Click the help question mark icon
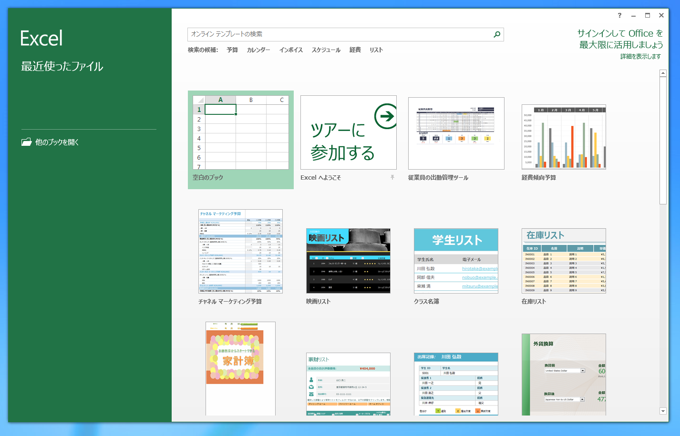This screenshot has height=436, width=680. pyautogui.click(x=619, y=15)
